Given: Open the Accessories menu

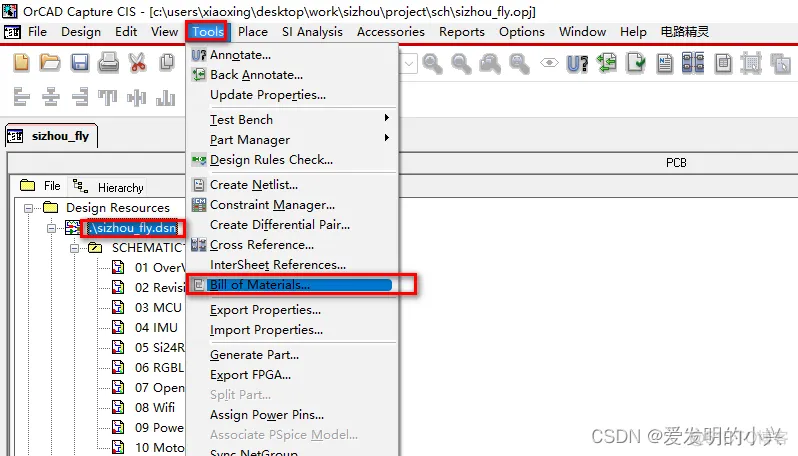Looking at the screenshot, I should click(390, 32).
